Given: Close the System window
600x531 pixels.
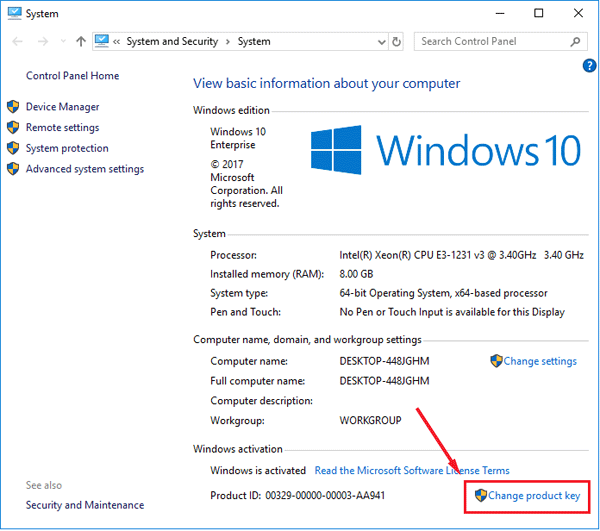Looking at the screenshot, I should pyautogui.click(x=578, y=13).
